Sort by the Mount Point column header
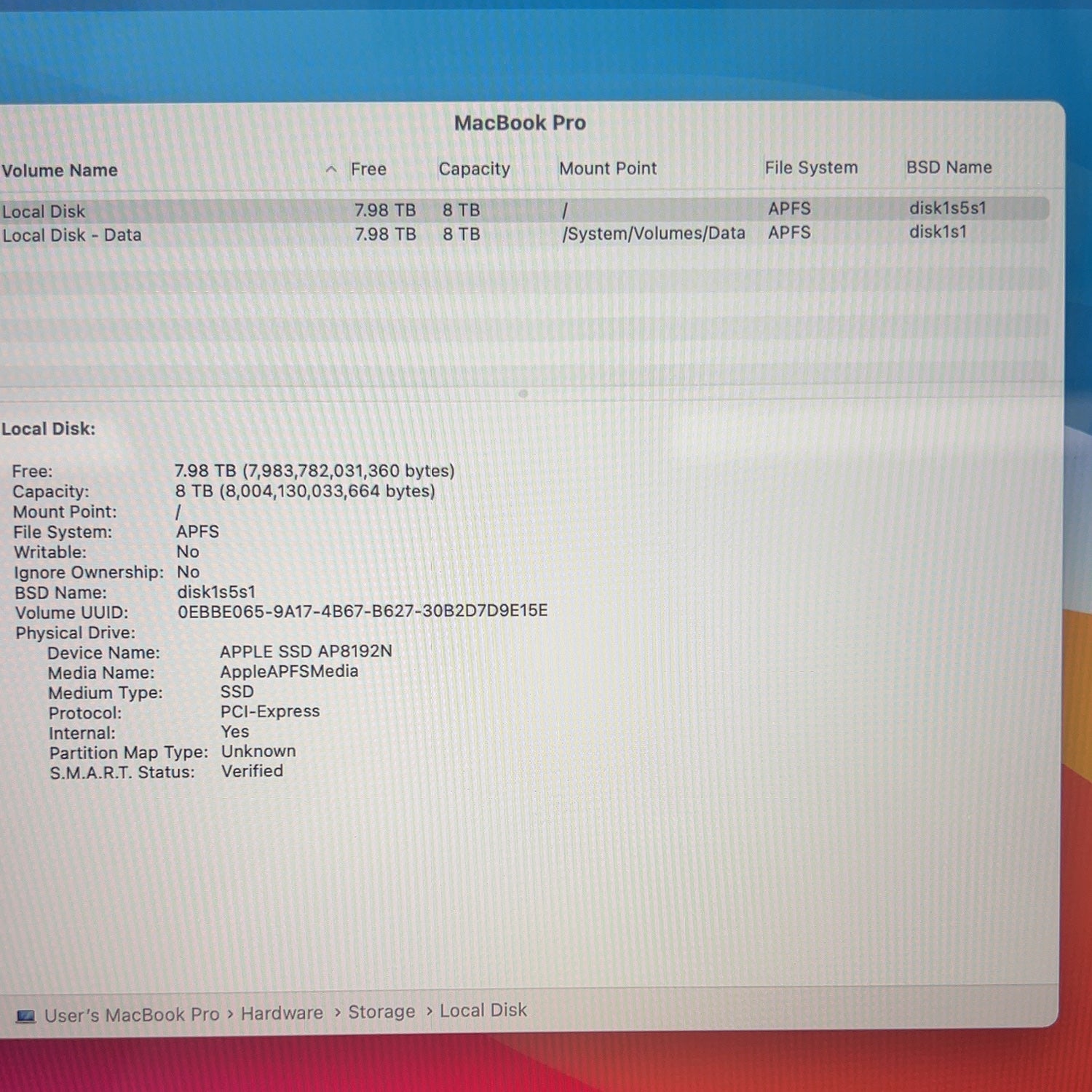Image resolution: width=1092 pixels, height=1092 pixels. click(x=608, y=168)
